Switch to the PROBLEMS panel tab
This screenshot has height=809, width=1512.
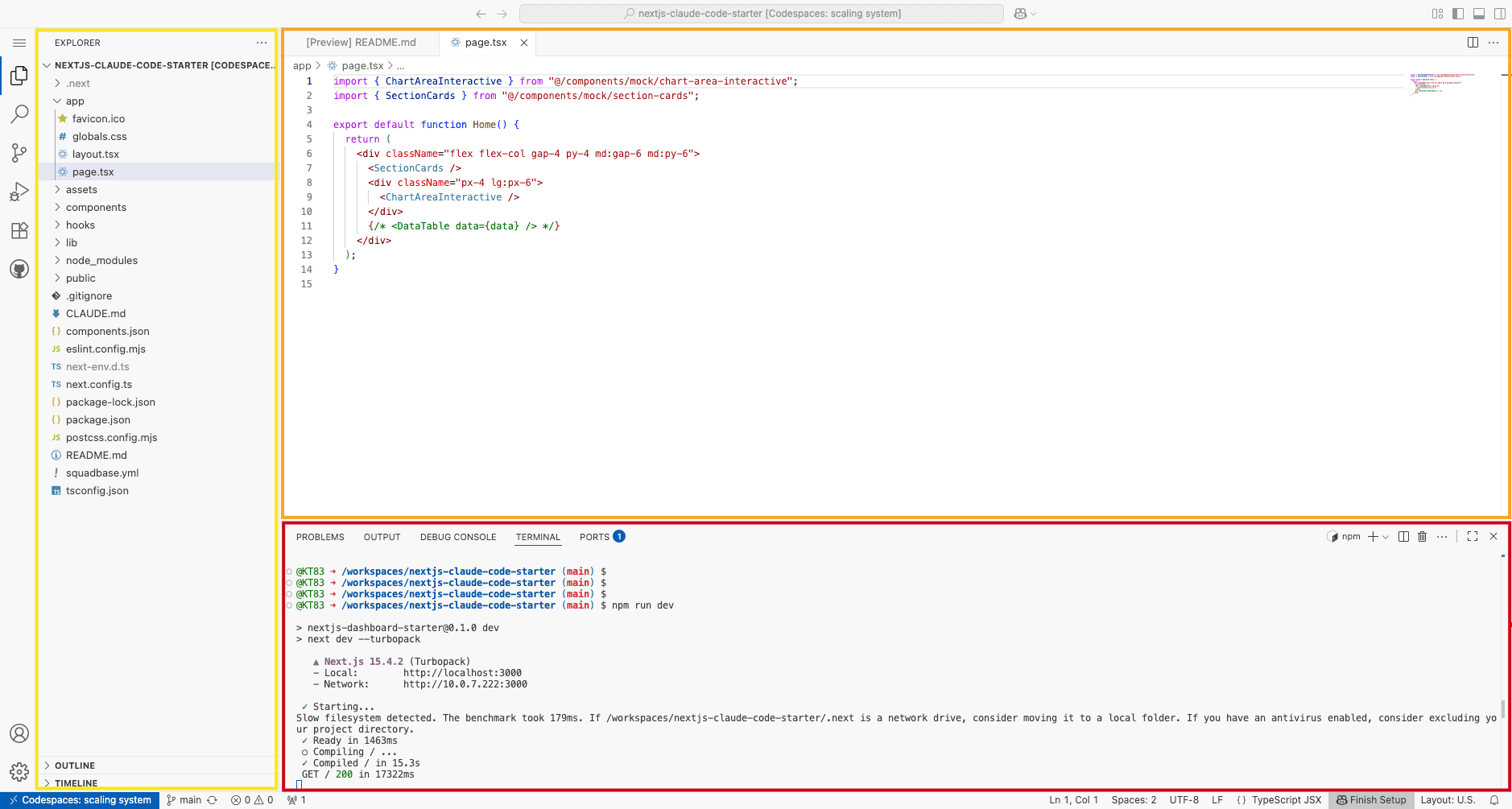[320, 537]
